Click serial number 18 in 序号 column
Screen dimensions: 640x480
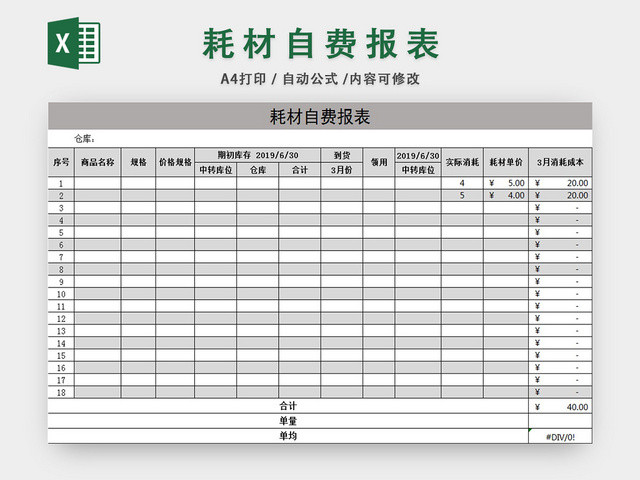tap(61, 392)
